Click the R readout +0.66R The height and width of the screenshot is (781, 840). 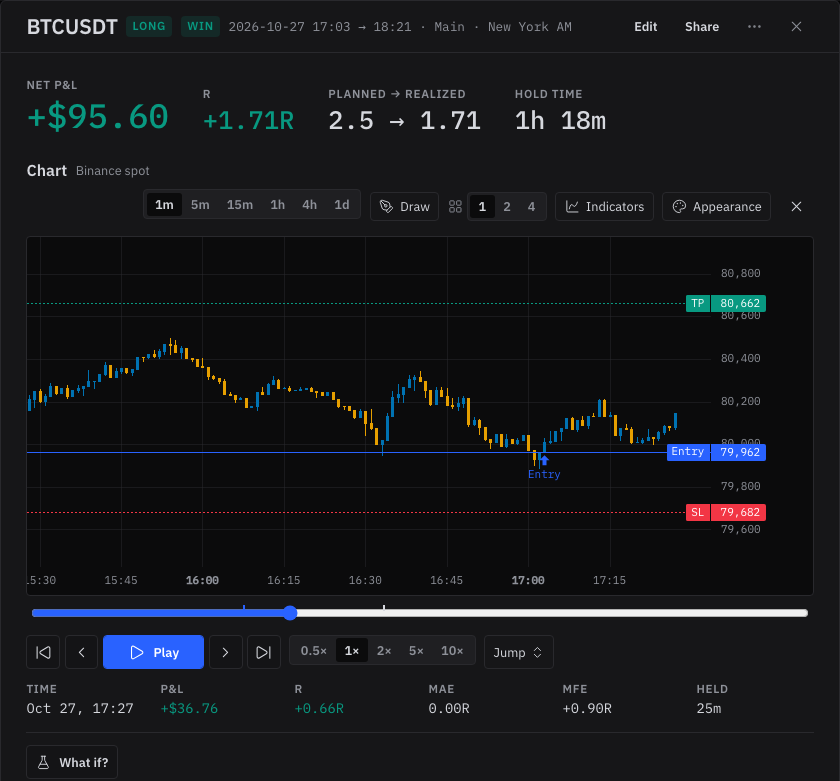click(x=319, y=708)
